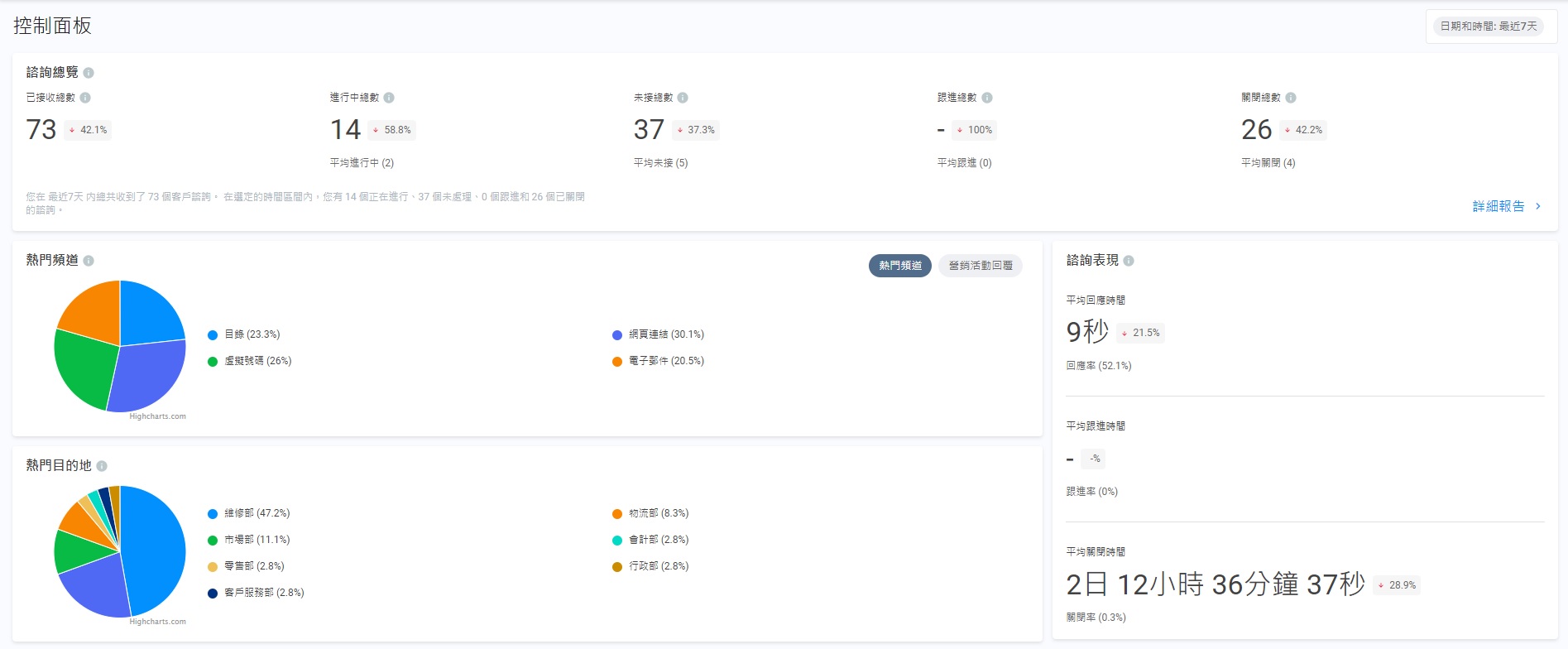Image resolution: width=1568 pixels, height=649 pixels.
Task: Click info icon next to 跟進總數
Action: point(987,98)
